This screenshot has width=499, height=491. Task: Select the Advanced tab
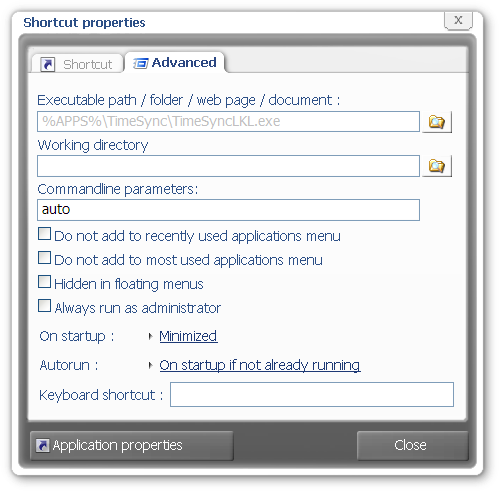175,62
